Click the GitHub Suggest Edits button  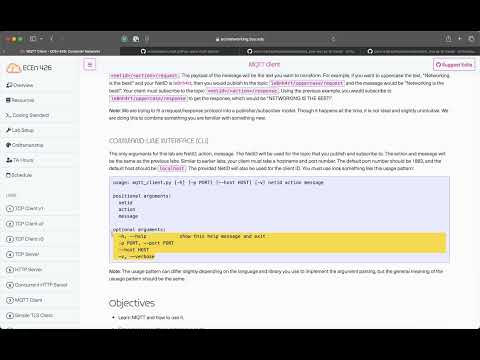point(454,65)
